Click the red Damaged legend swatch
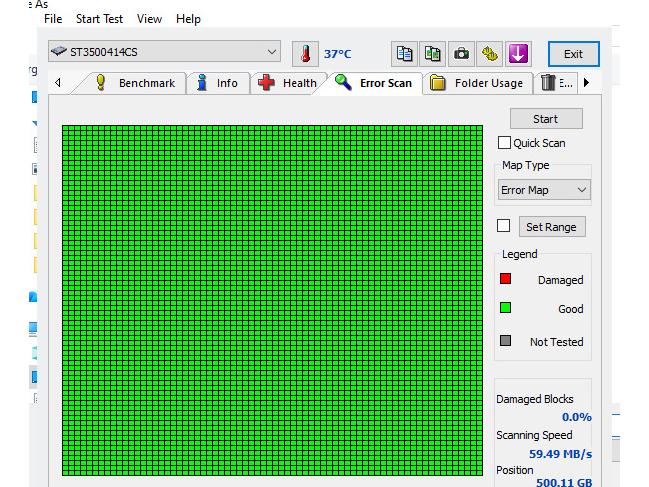This screenshot has width=649, height=487. pos(506,279)
